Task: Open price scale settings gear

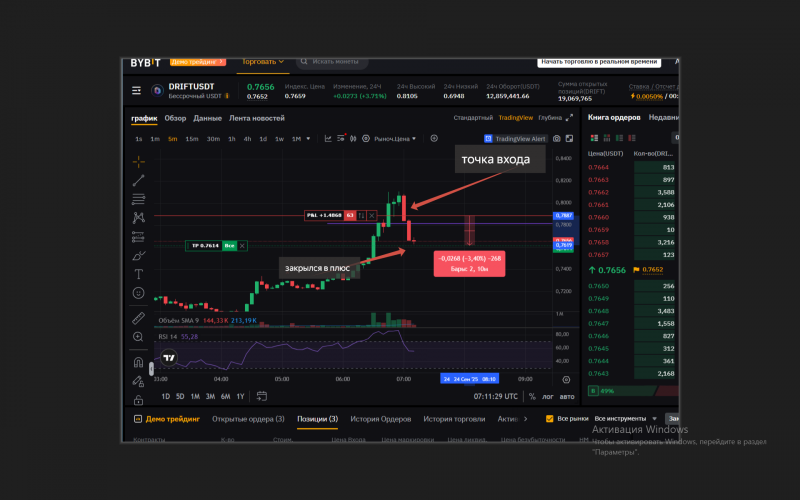Action: point(566,380)
